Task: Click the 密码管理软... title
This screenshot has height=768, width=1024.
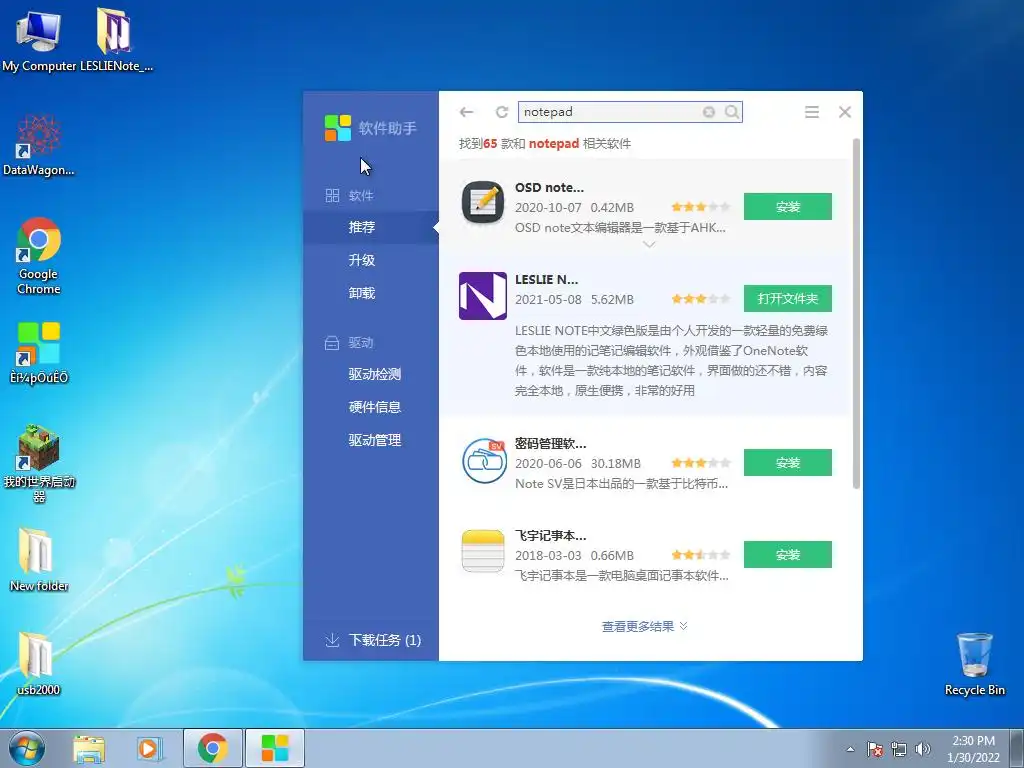Action: coord(551,444)
